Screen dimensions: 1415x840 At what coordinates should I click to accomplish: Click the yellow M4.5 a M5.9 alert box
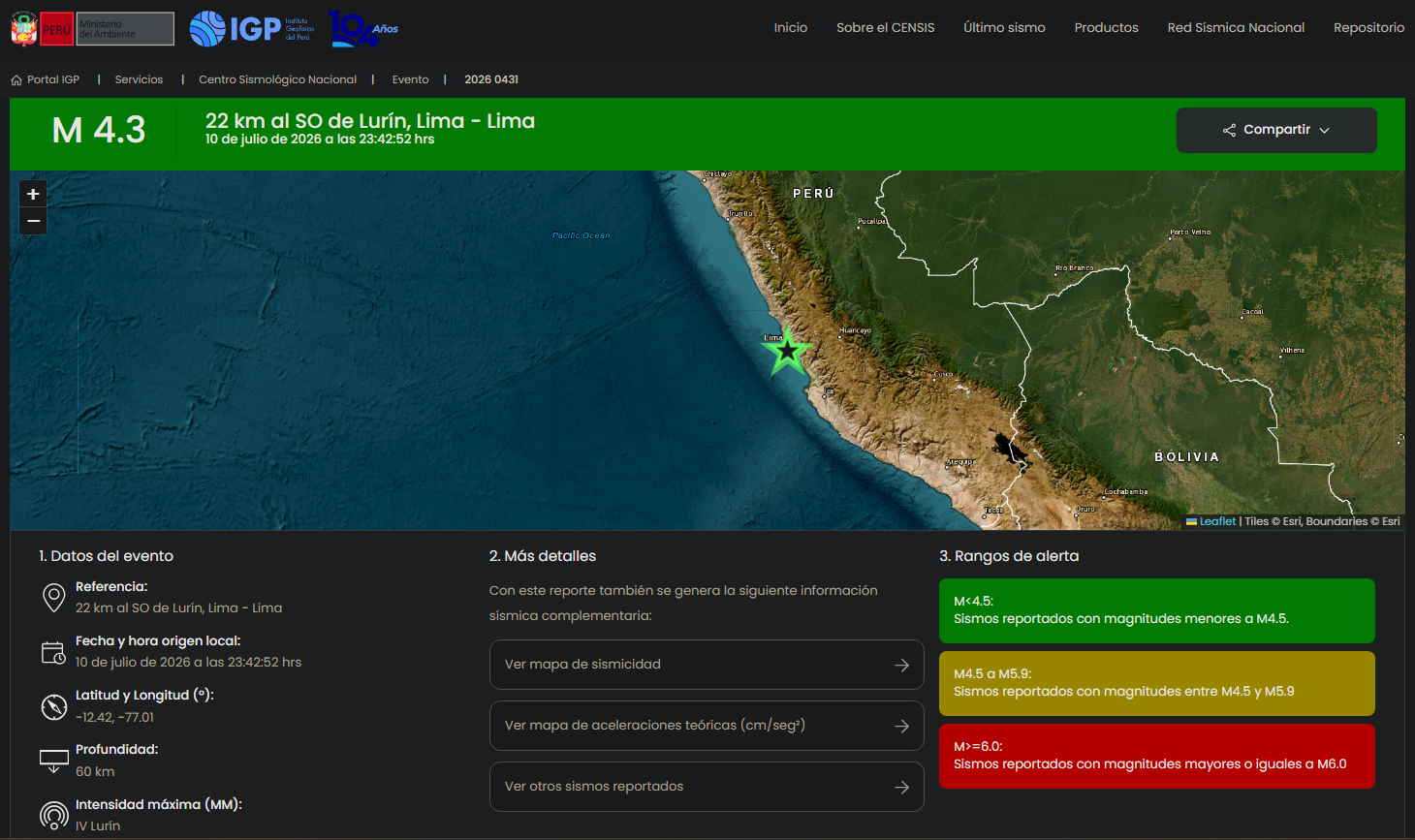pyautogui.click(x=1157, y=683)
